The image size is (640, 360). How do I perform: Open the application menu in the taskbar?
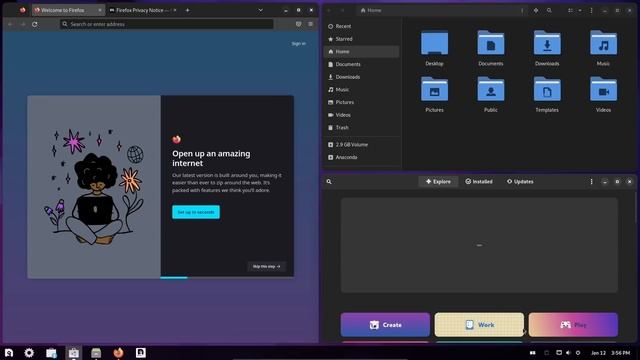(9, 353)
